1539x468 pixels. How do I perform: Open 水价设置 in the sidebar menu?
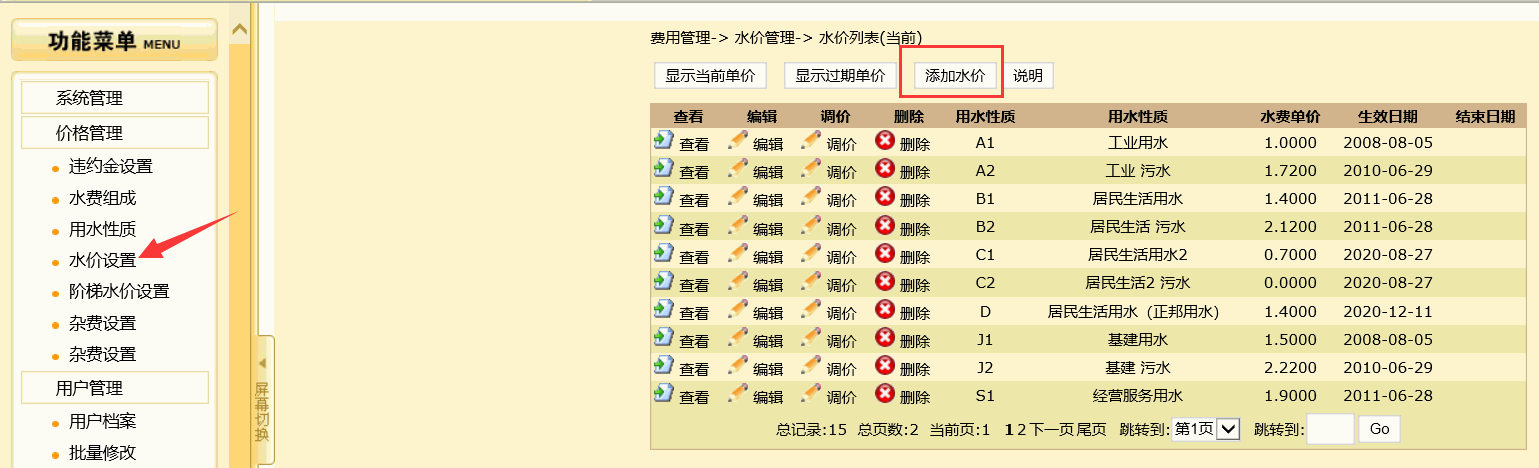click(102, 261)
